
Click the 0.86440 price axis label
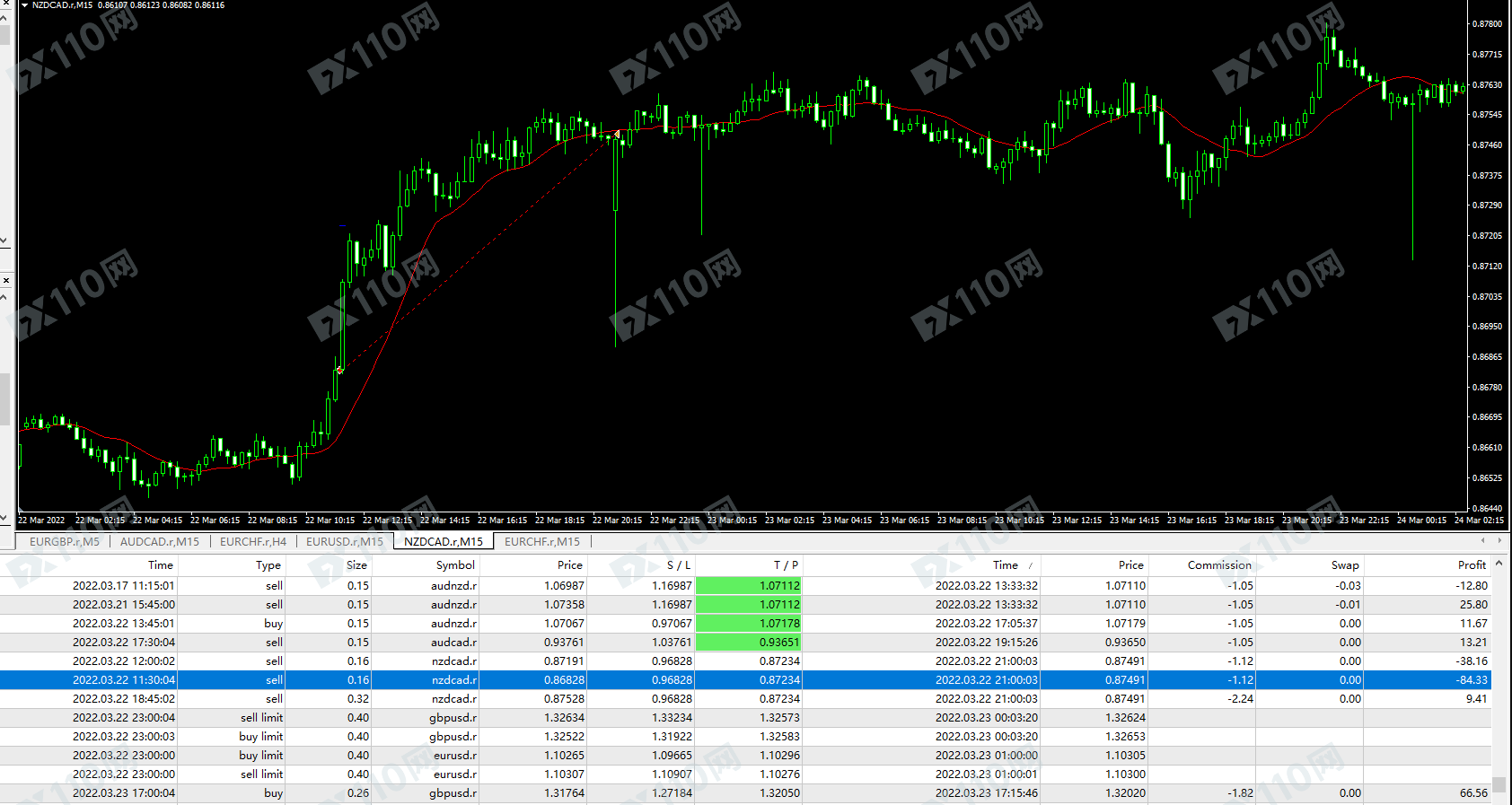(1487, 508)
